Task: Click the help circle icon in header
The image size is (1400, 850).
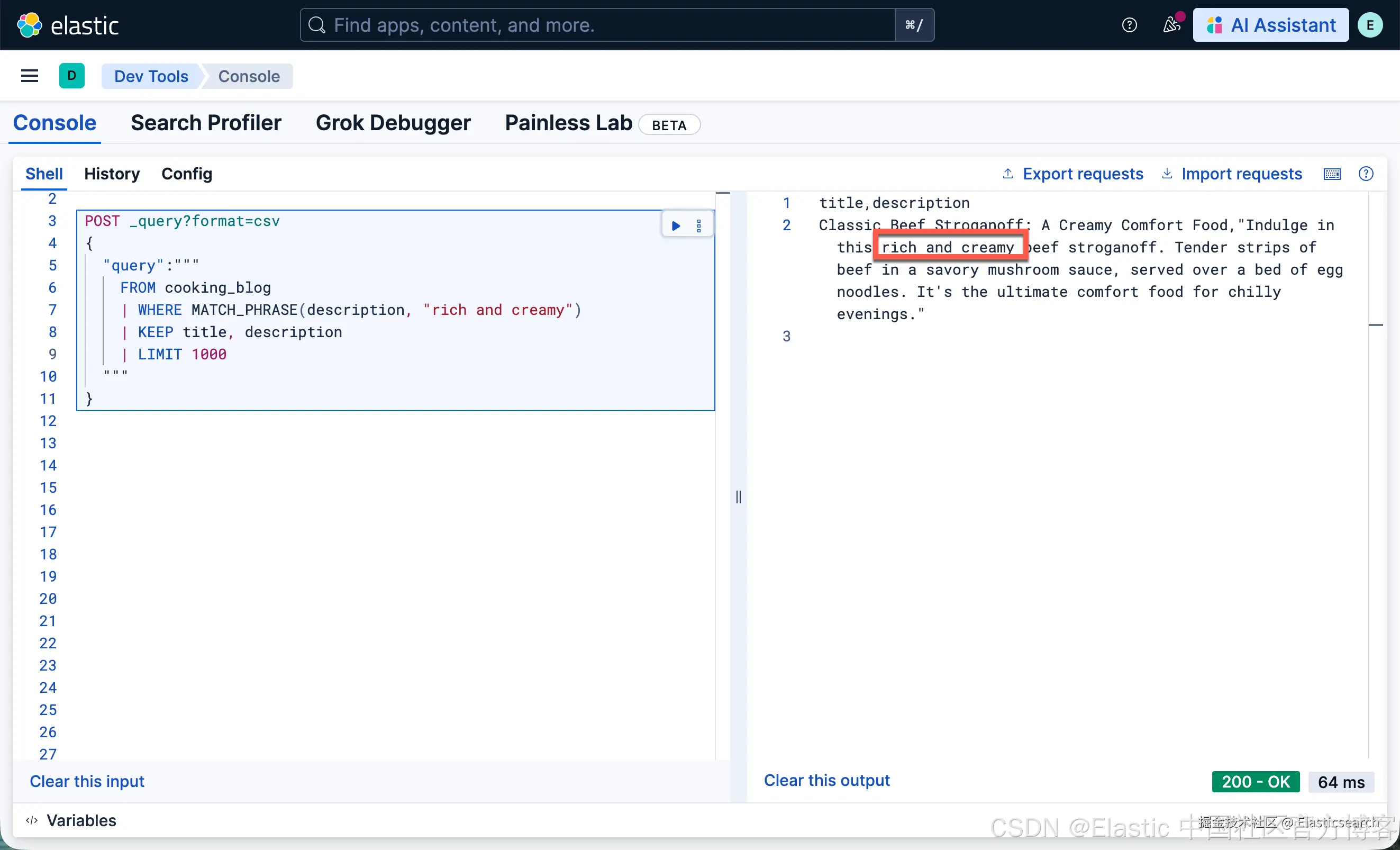Action: click(x=1129, y=25)
